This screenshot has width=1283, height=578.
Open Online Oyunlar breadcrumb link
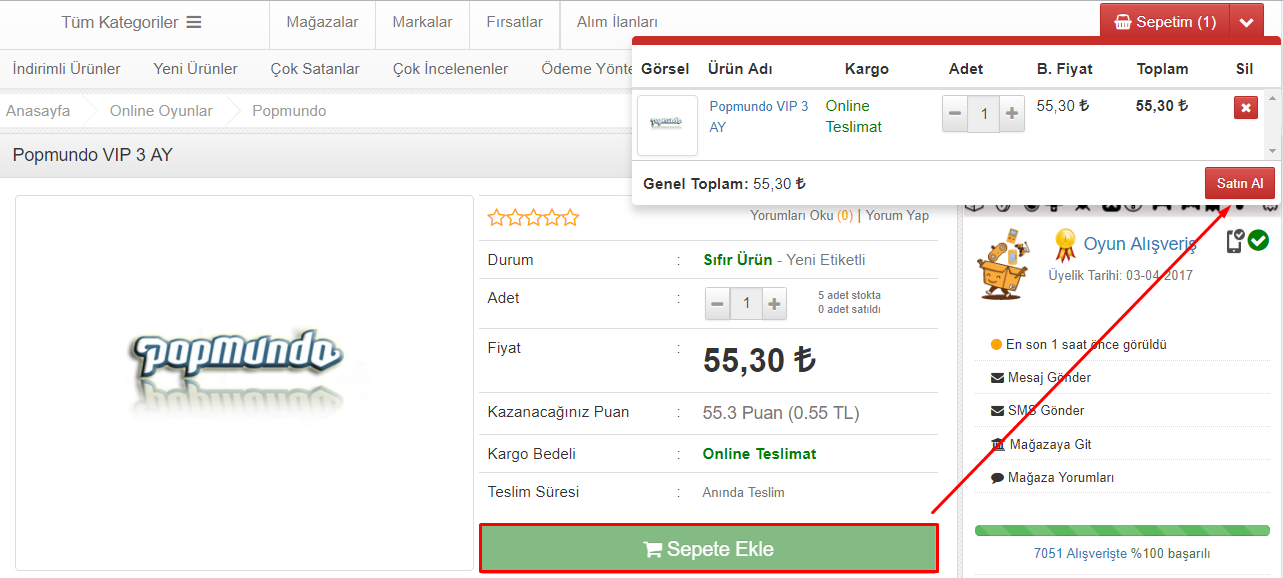tap(161, 111)
